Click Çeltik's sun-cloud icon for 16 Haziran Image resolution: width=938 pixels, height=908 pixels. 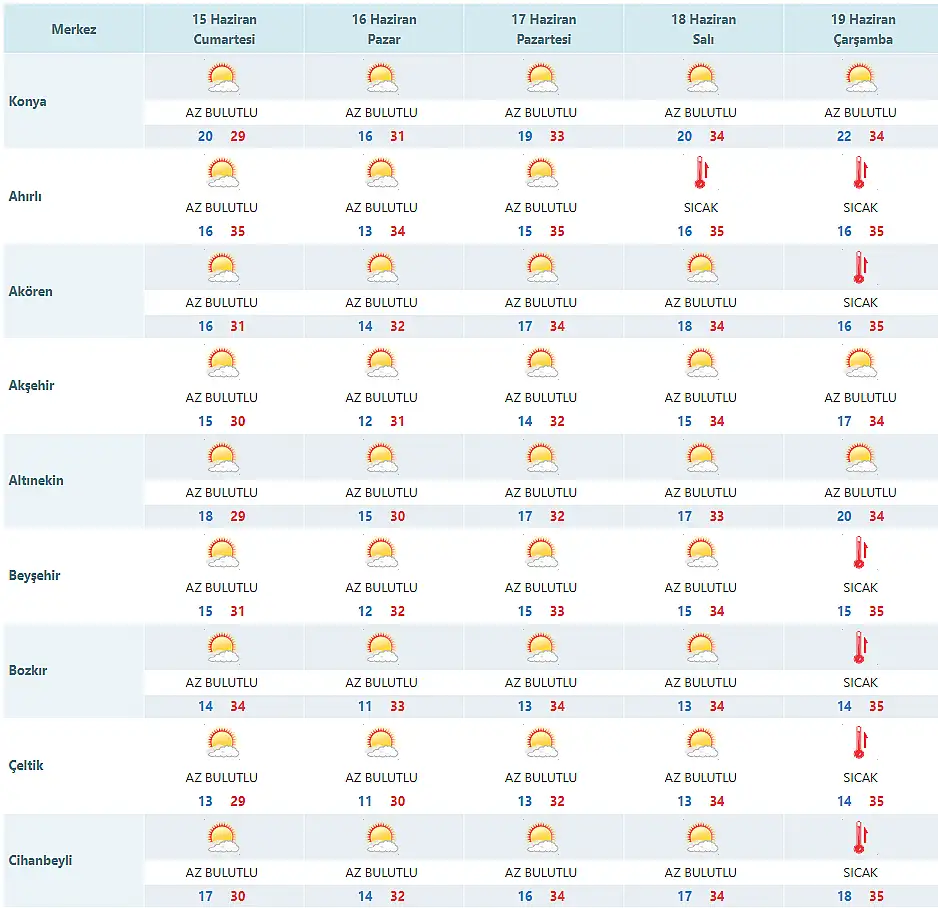click(x=381, y=743)
